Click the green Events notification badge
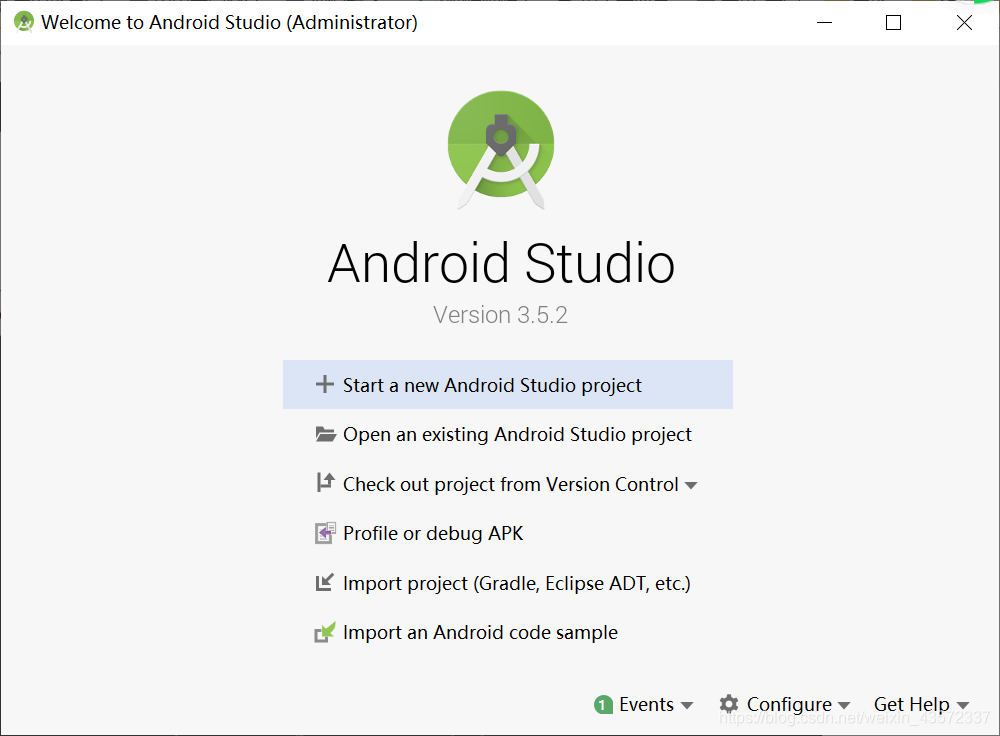1000x736 pixels. 603,705
